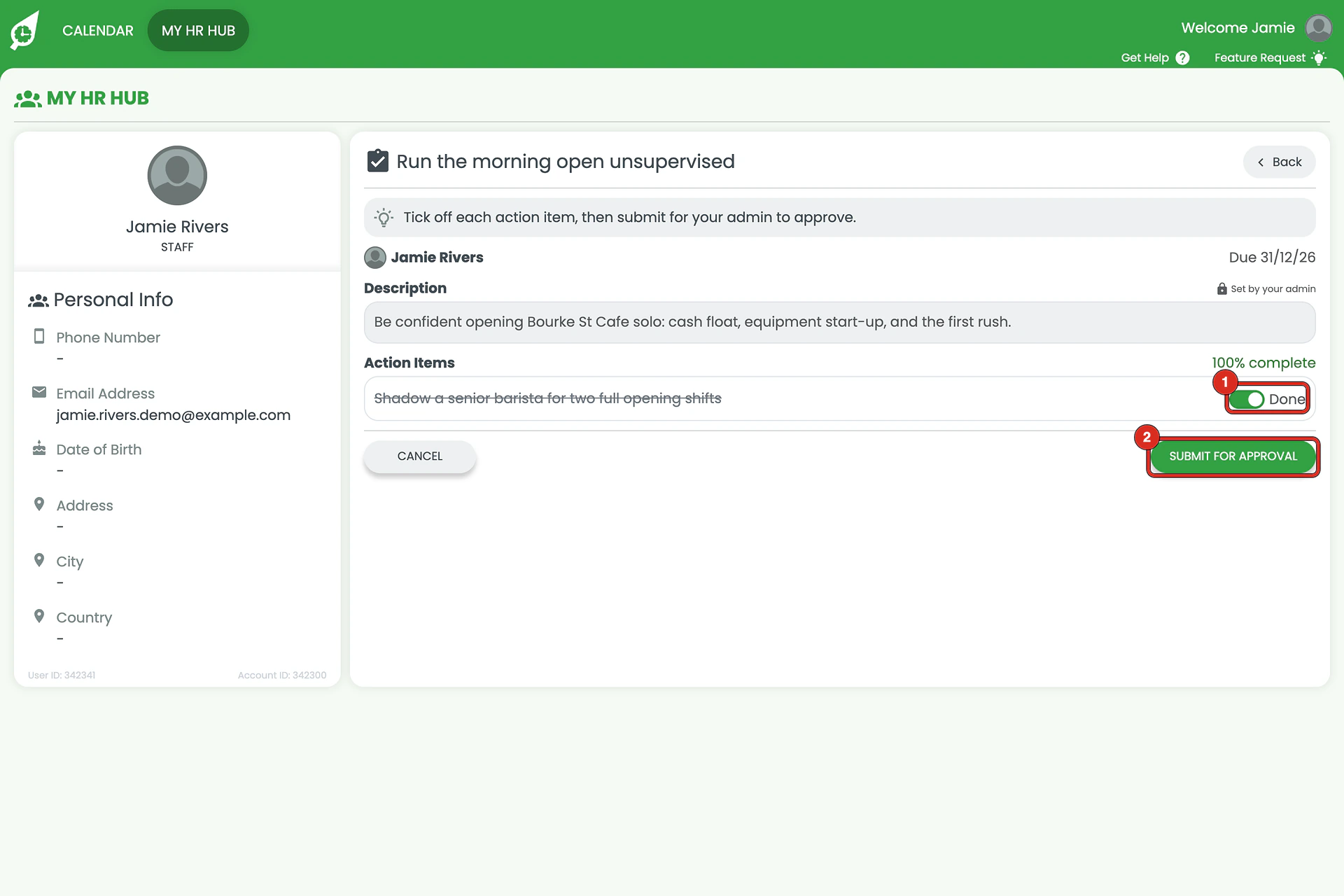Click the user avatar beside Welcome Jamie

[1319, 29]
